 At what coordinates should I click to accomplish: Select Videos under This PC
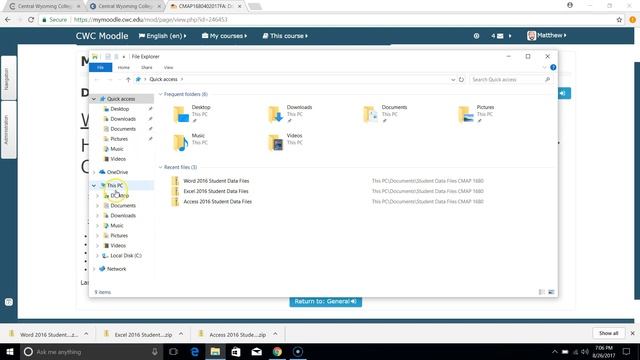pos(118,246)
